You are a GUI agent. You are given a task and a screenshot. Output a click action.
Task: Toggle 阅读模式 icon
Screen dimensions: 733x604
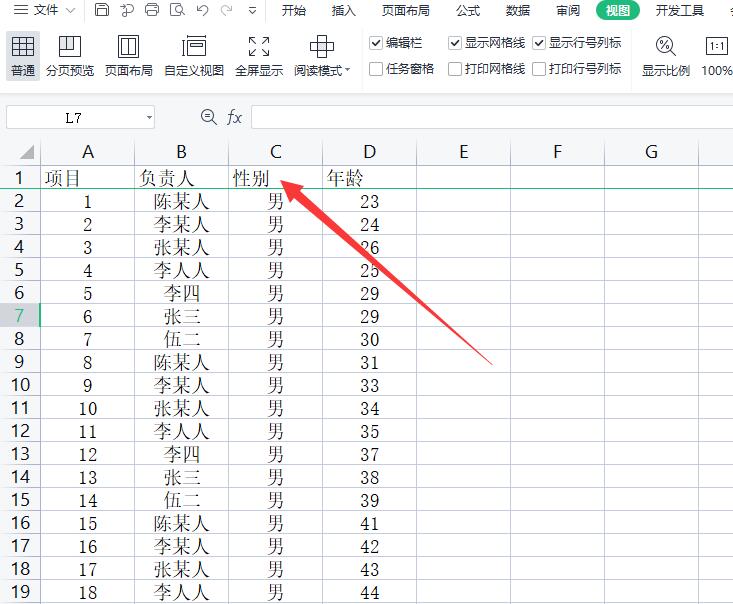coord(322,47)
